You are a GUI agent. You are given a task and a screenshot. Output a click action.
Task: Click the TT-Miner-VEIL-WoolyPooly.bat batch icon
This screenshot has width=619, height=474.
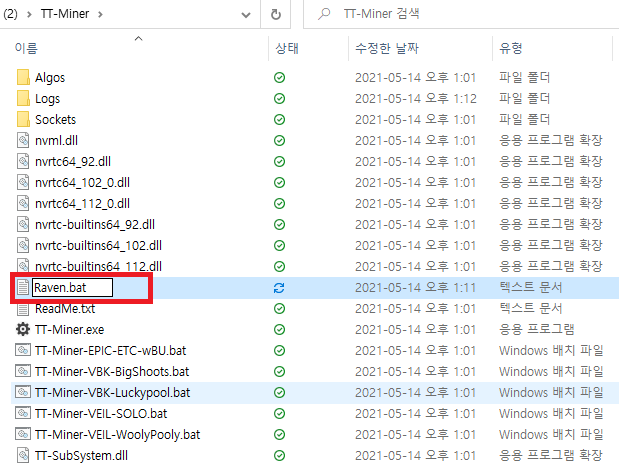[23, 434]
